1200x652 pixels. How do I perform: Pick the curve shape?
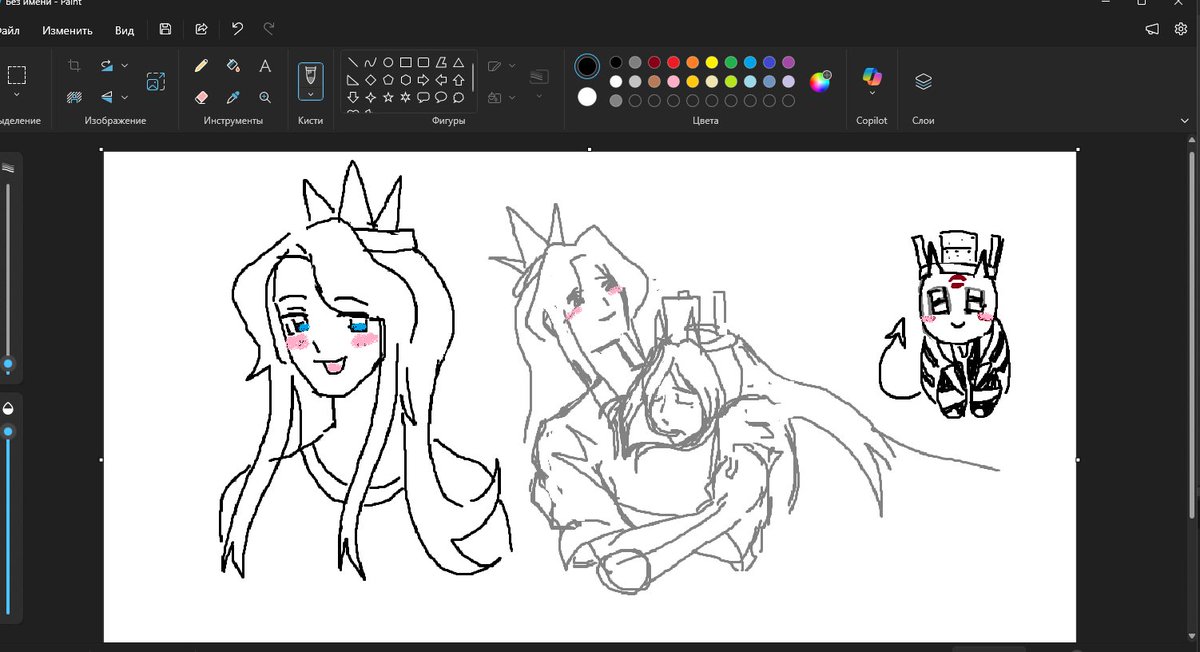click(370, 62)
